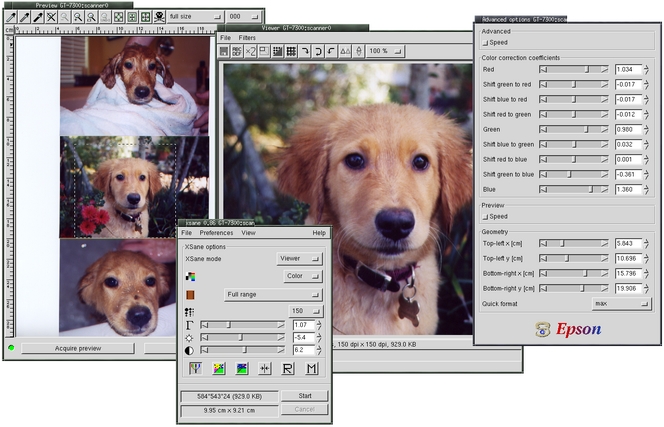Toggle the Speed checkbox under Preview section
The width and height of the screenshot is (664, 427).
tap(485, 216)
